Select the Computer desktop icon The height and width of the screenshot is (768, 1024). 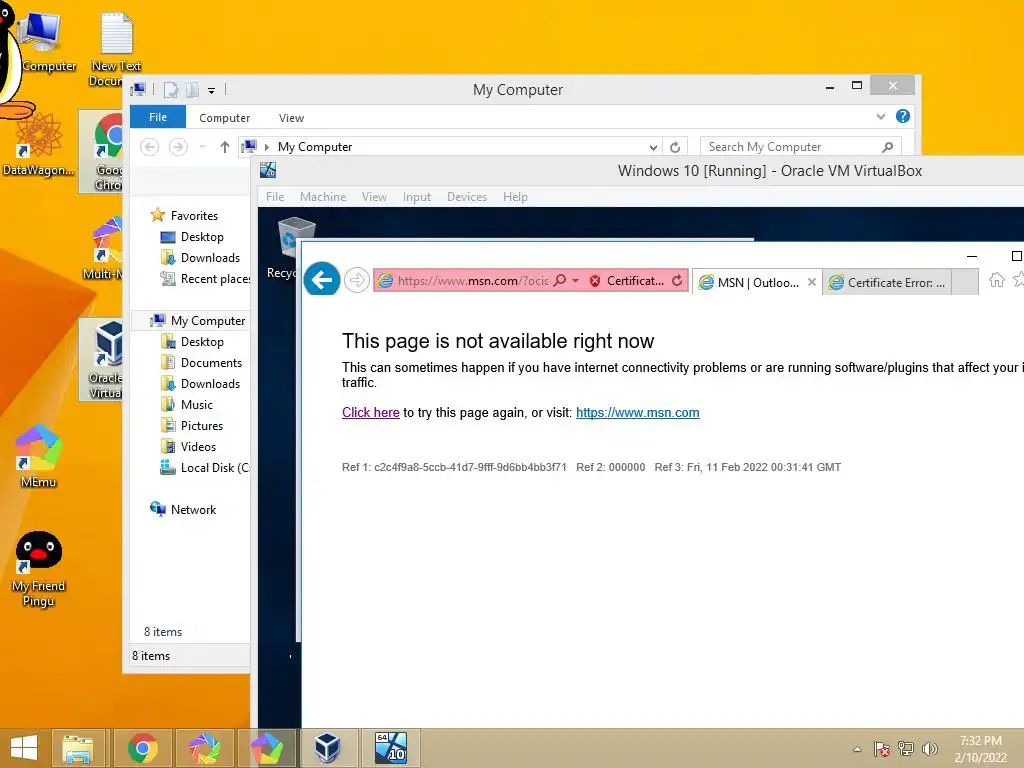point(43,40)
